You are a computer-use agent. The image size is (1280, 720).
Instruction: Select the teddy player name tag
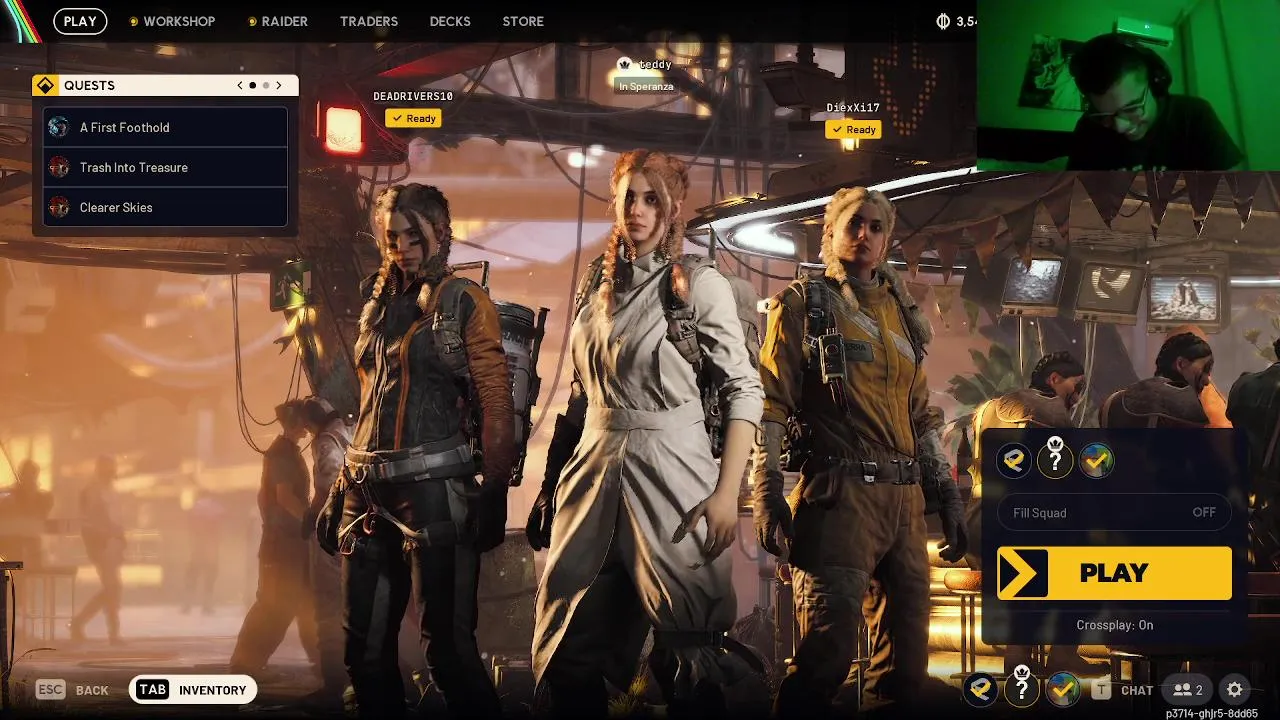tap(656, 64)
